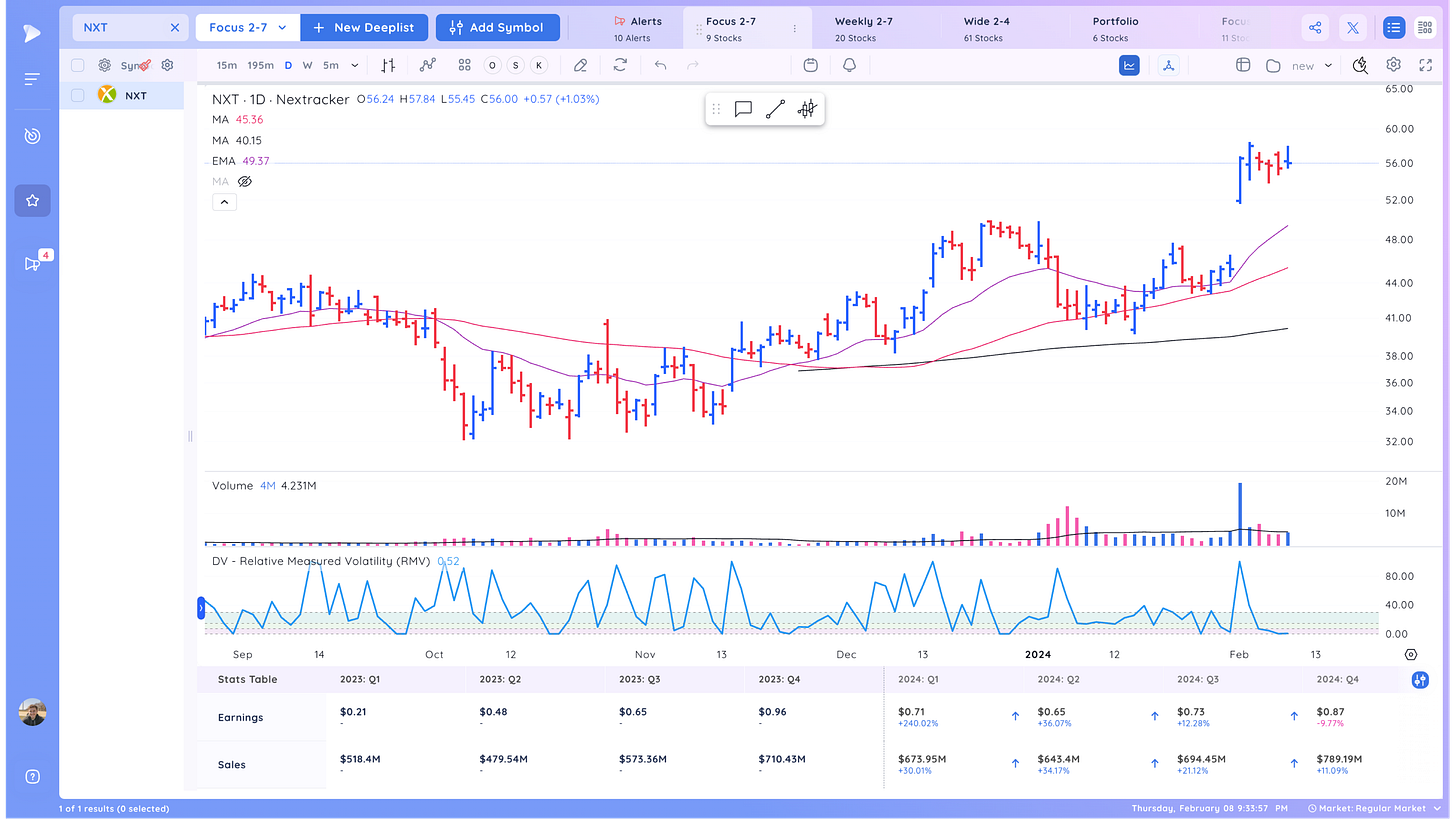Click the redo arrow

tap(693, 65)
